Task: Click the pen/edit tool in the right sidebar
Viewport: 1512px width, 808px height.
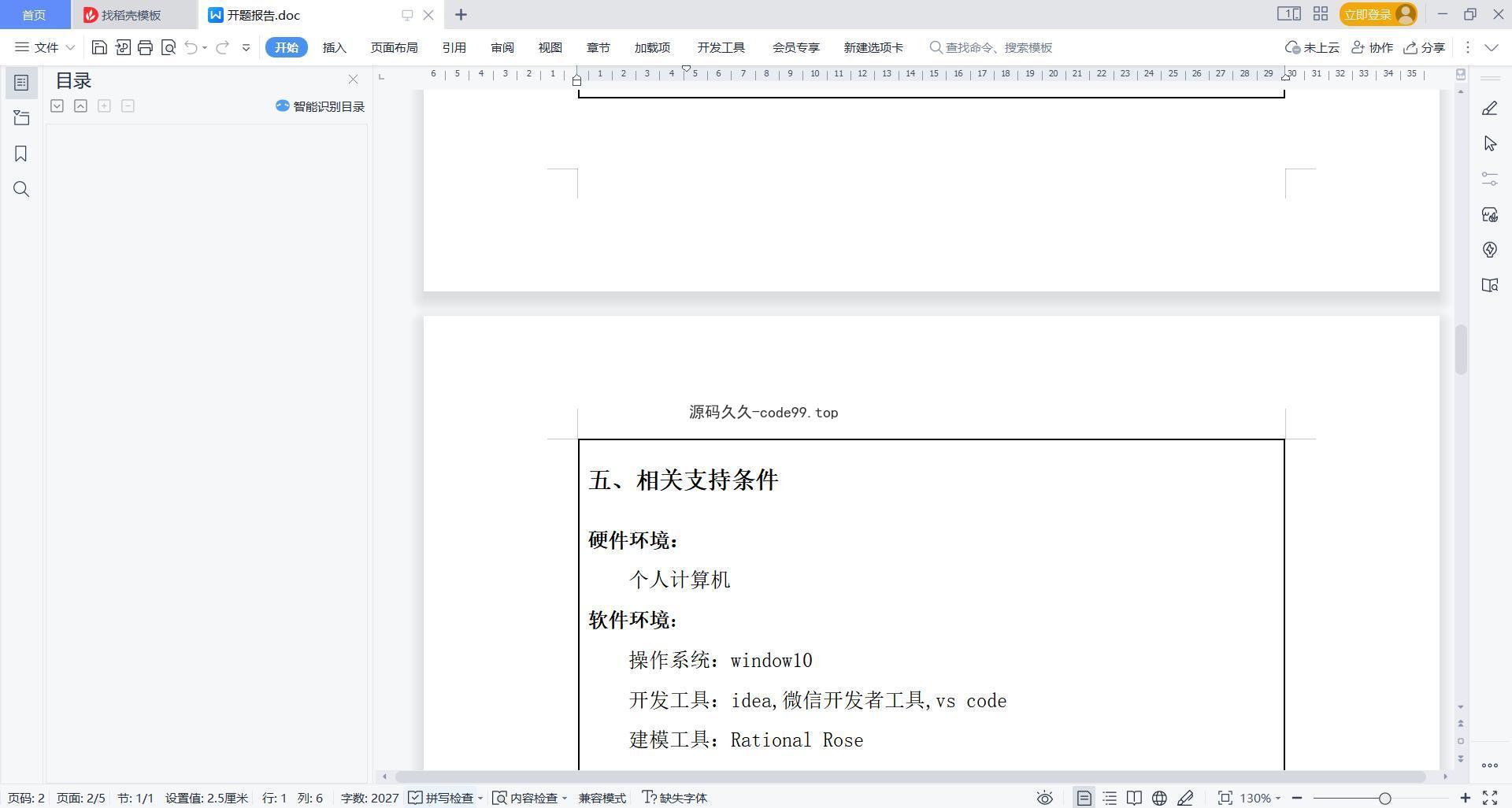Action: tap(1490, 108)
